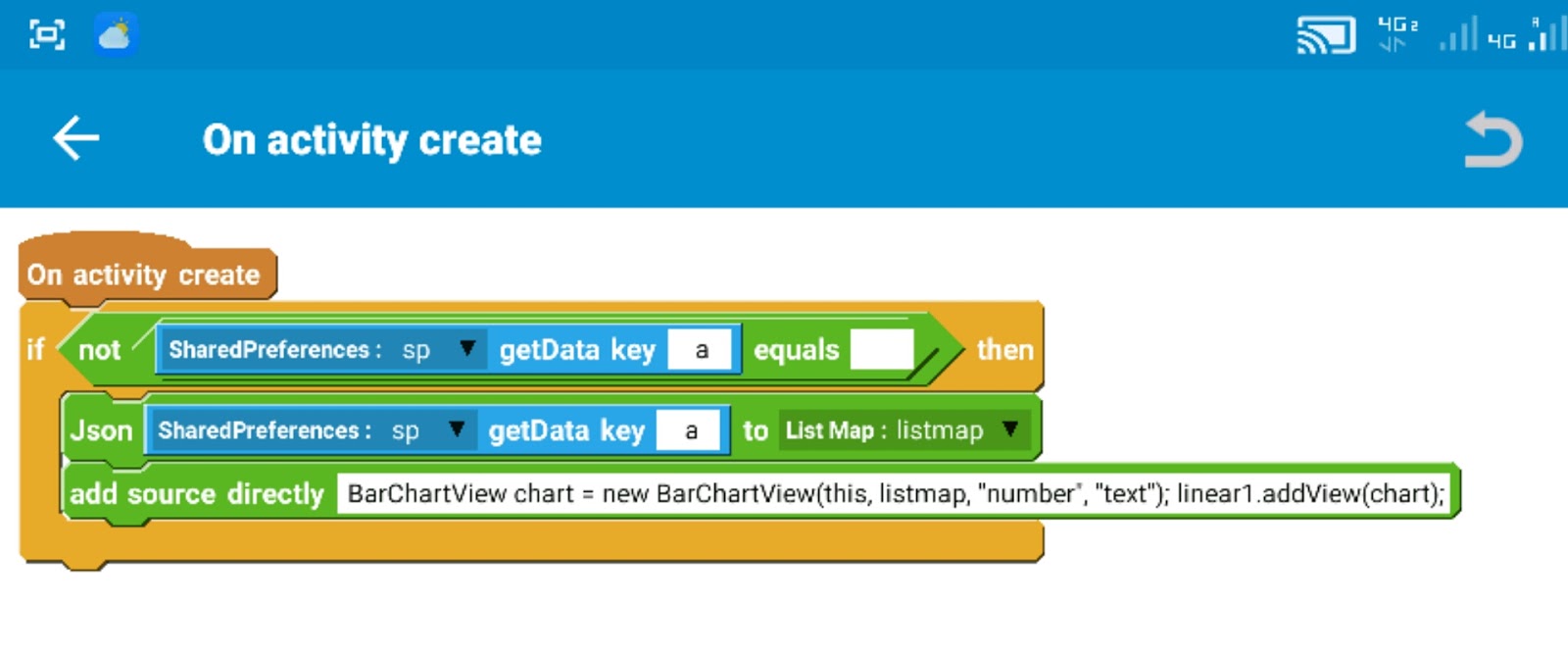Tap the screen cast status icon
Viewport: 1568px width, 654px height.
click(1325, 36)
